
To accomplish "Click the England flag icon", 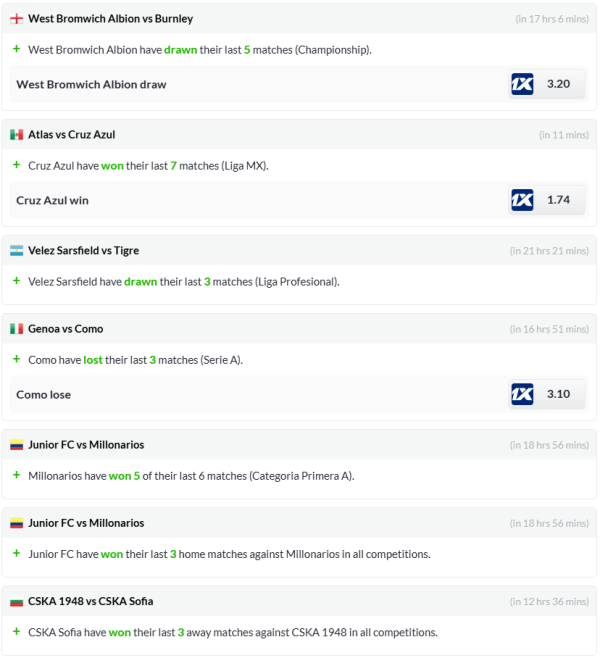I will 16,19.
